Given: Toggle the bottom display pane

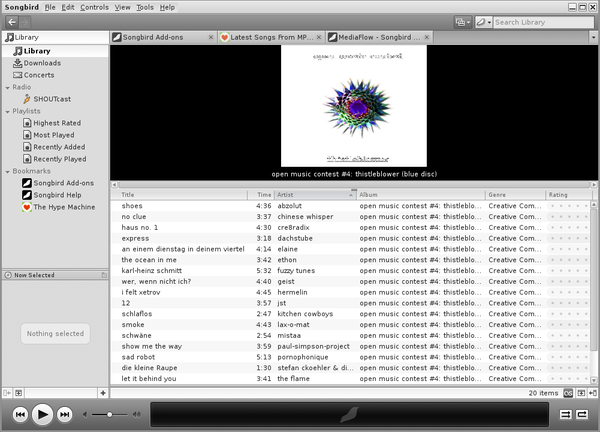Looking at the screenshot, I should coord(581,393).
